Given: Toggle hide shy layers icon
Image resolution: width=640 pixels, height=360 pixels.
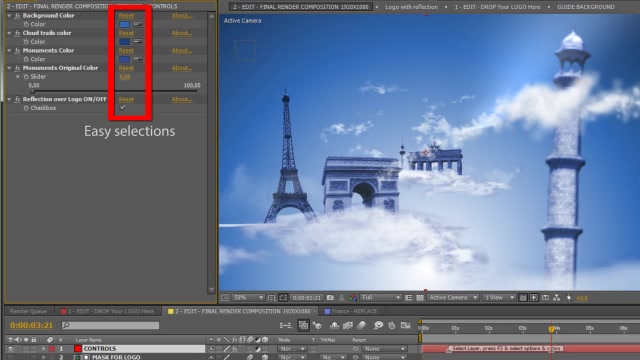Looking at the screenshot, I should coord(334,325).
